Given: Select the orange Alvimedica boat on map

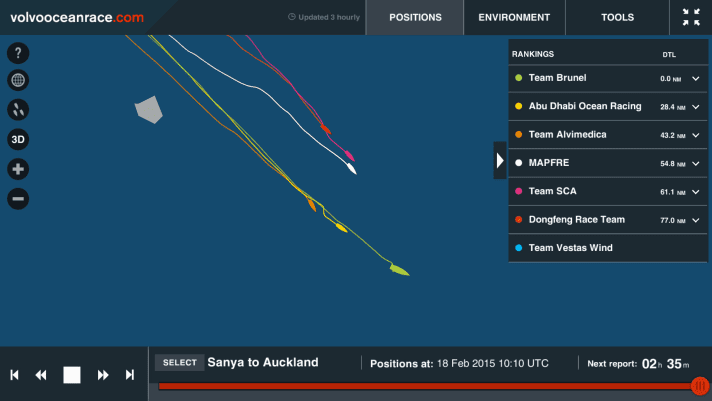Looking at the screenshot, I should (x=312, y=205).
